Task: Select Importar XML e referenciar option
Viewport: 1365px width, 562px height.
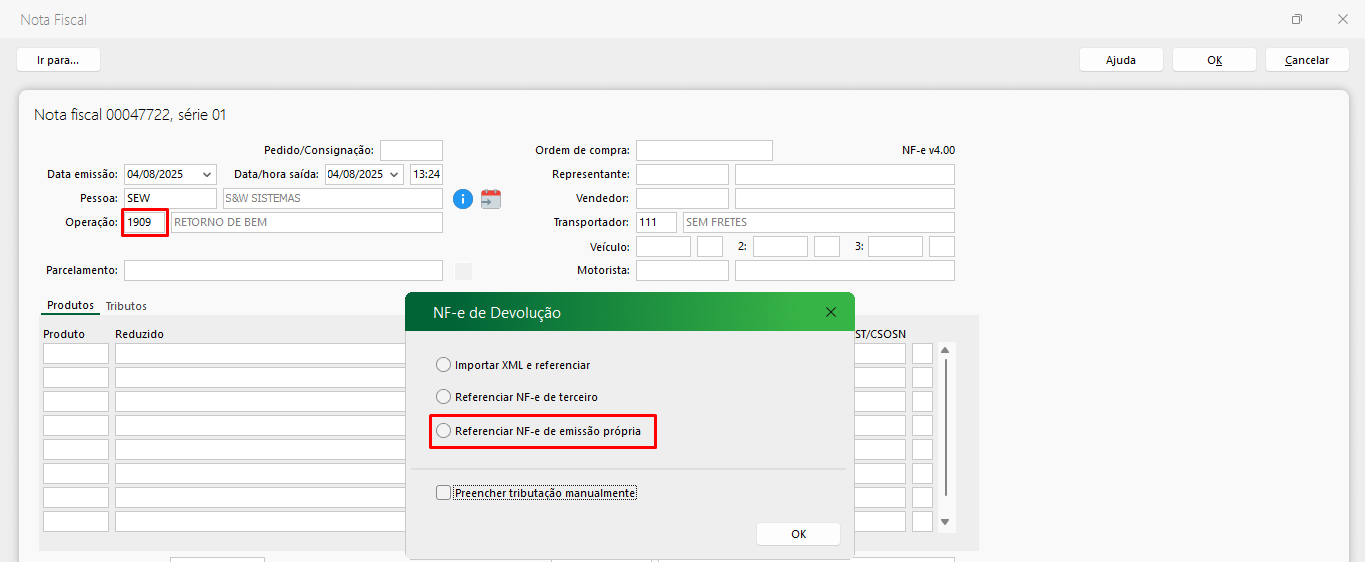Action: (444, 365)
